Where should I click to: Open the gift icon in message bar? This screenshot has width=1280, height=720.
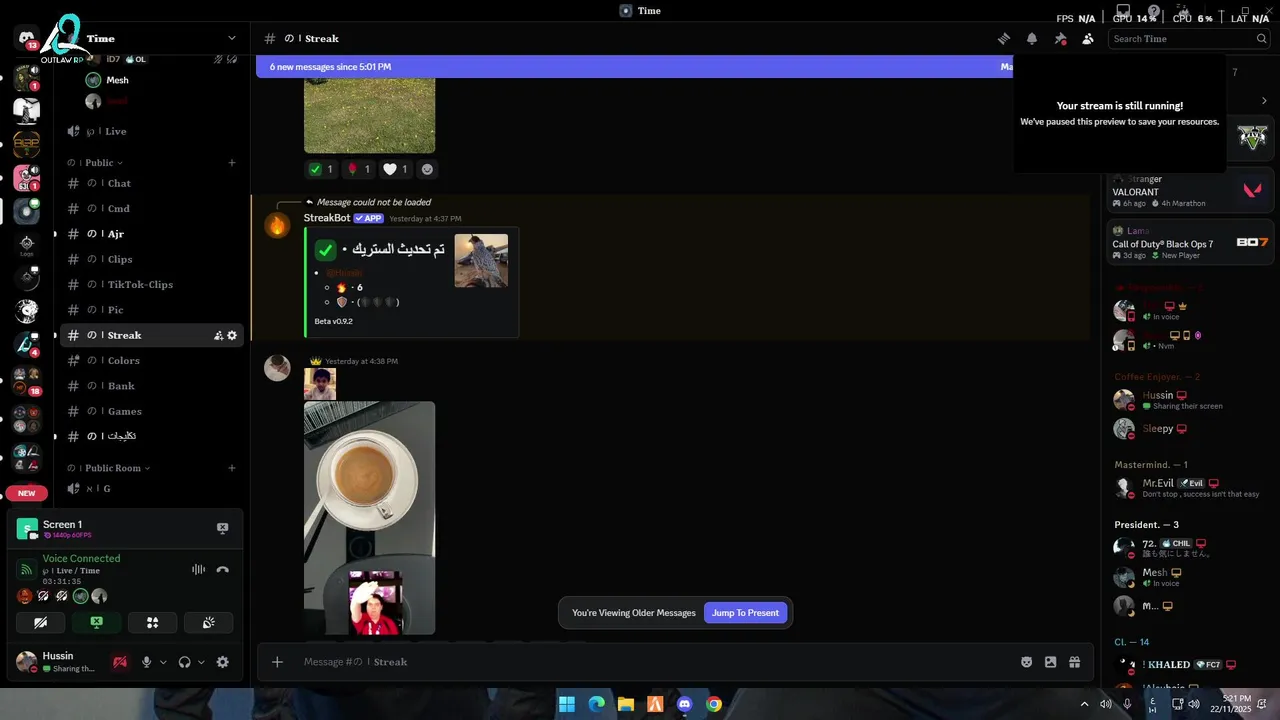[x=1075, y=662]
